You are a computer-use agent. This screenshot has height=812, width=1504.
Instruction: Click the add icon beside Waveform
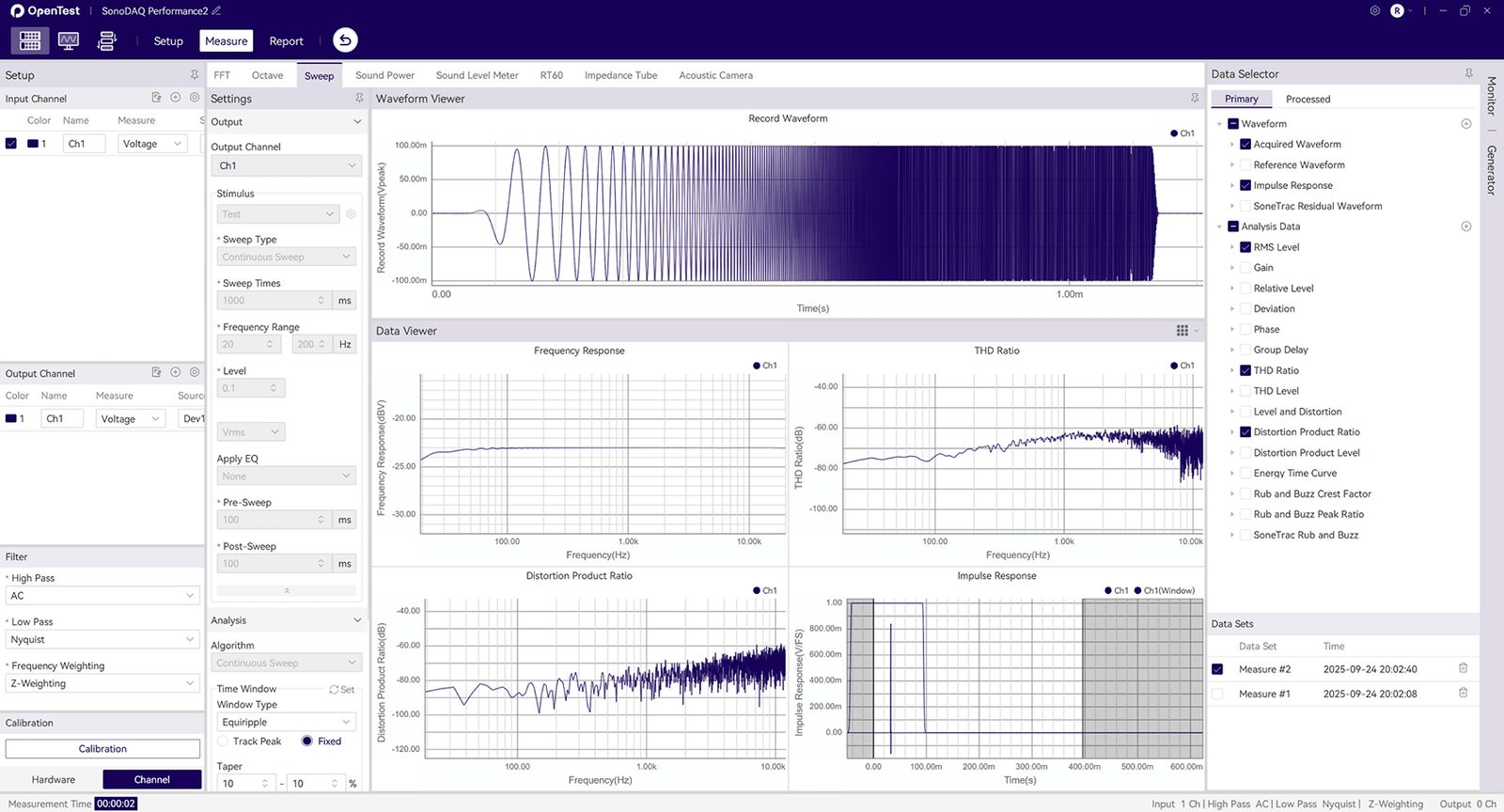(x=1465, y=124)
